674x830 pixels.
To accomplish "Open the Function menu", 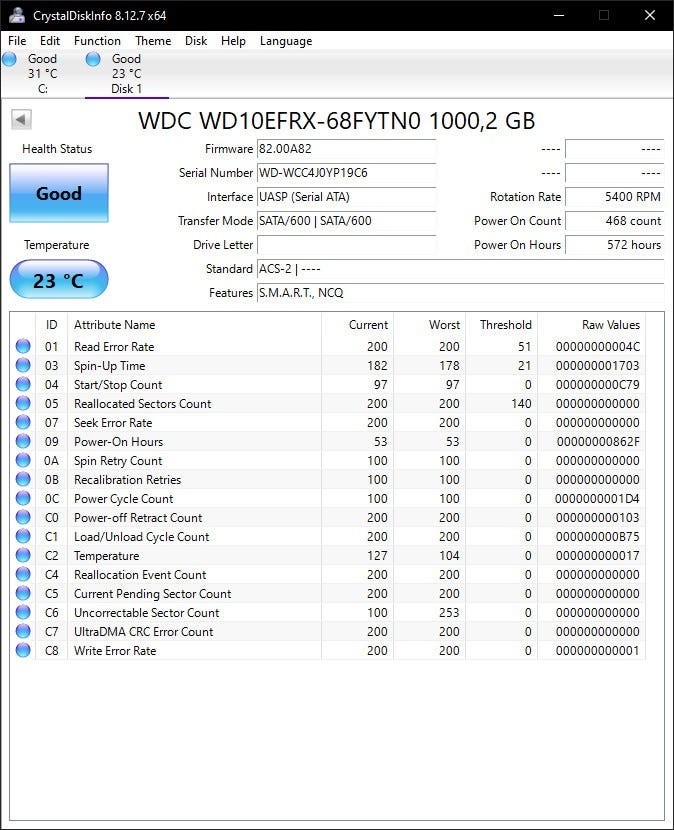I will 97,41.
